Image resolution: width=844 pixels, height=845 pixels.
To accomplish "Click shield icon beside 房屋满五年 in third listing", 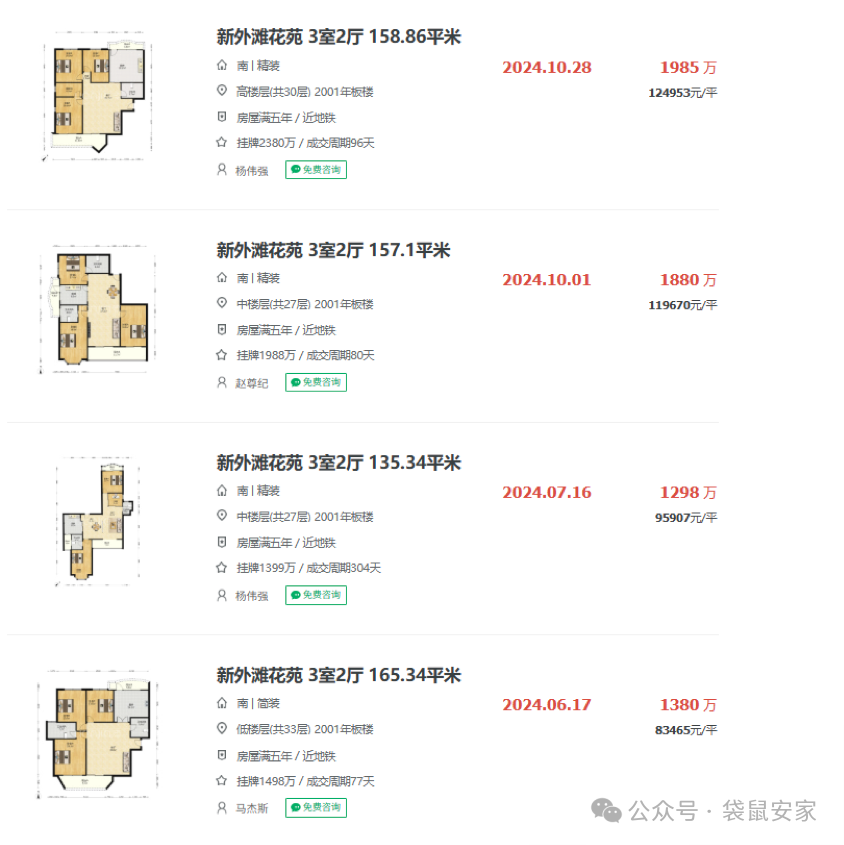I will tap(222, 542).
